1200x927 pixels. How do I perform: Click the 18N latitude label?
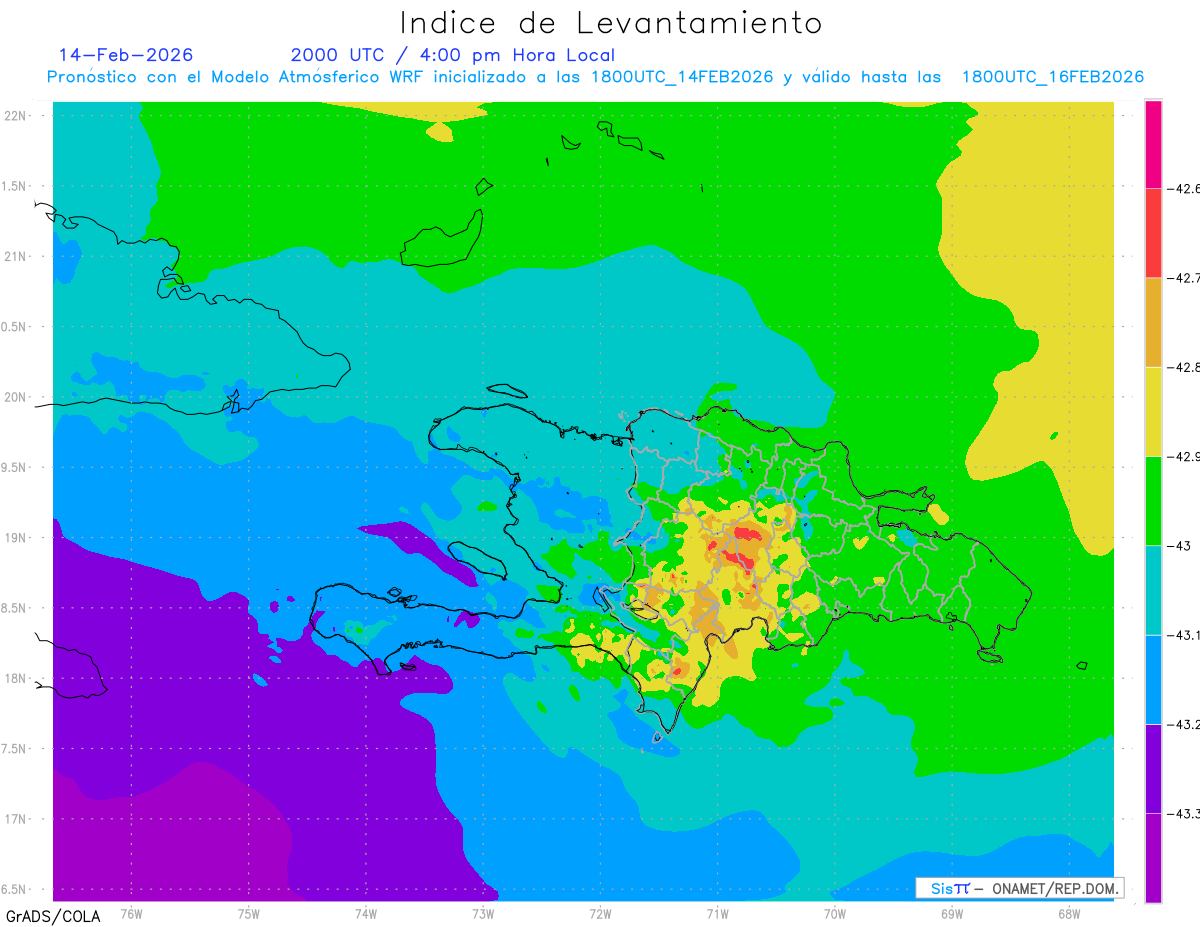click(15, 679)
